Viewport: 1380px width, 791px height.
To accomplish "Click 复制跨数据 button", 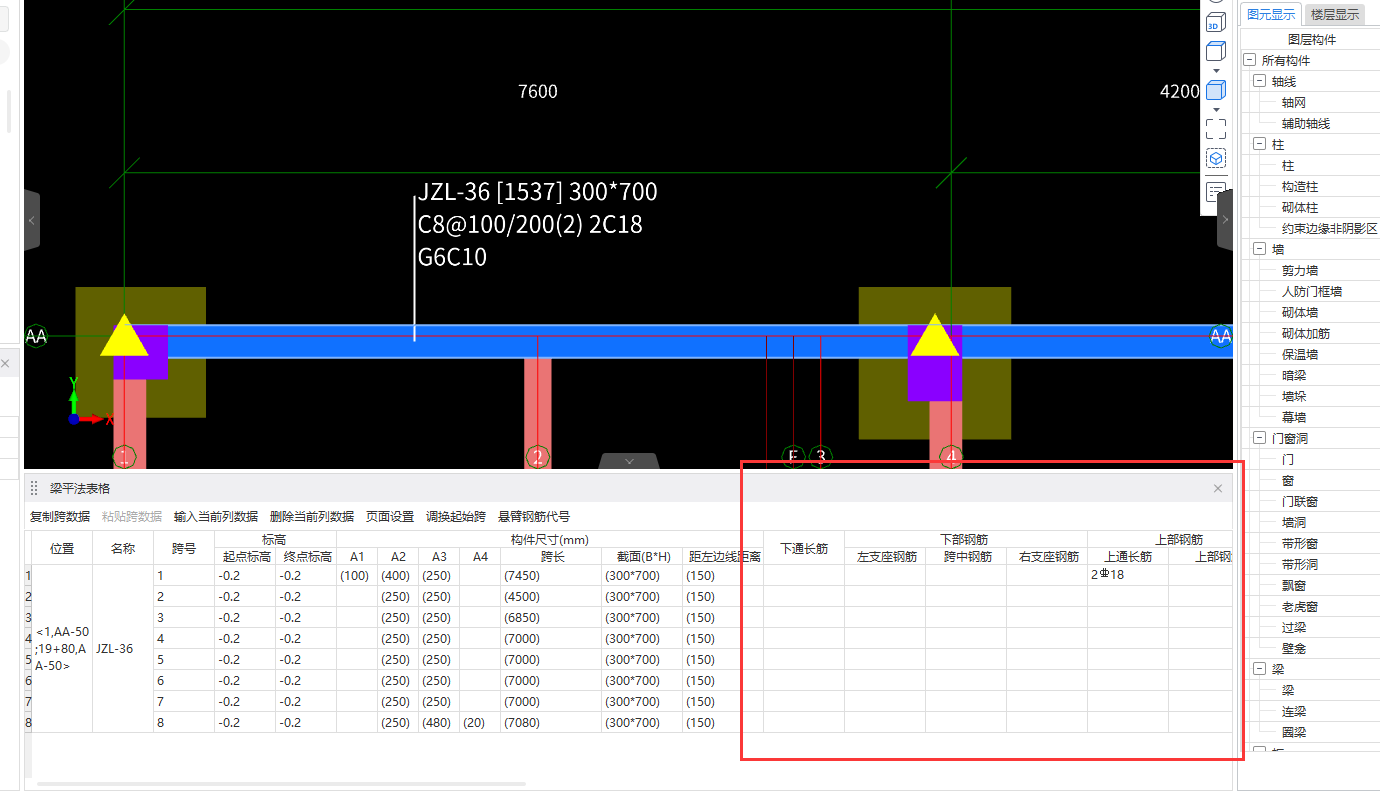I will pyautogui.click(x=60, y=517).
